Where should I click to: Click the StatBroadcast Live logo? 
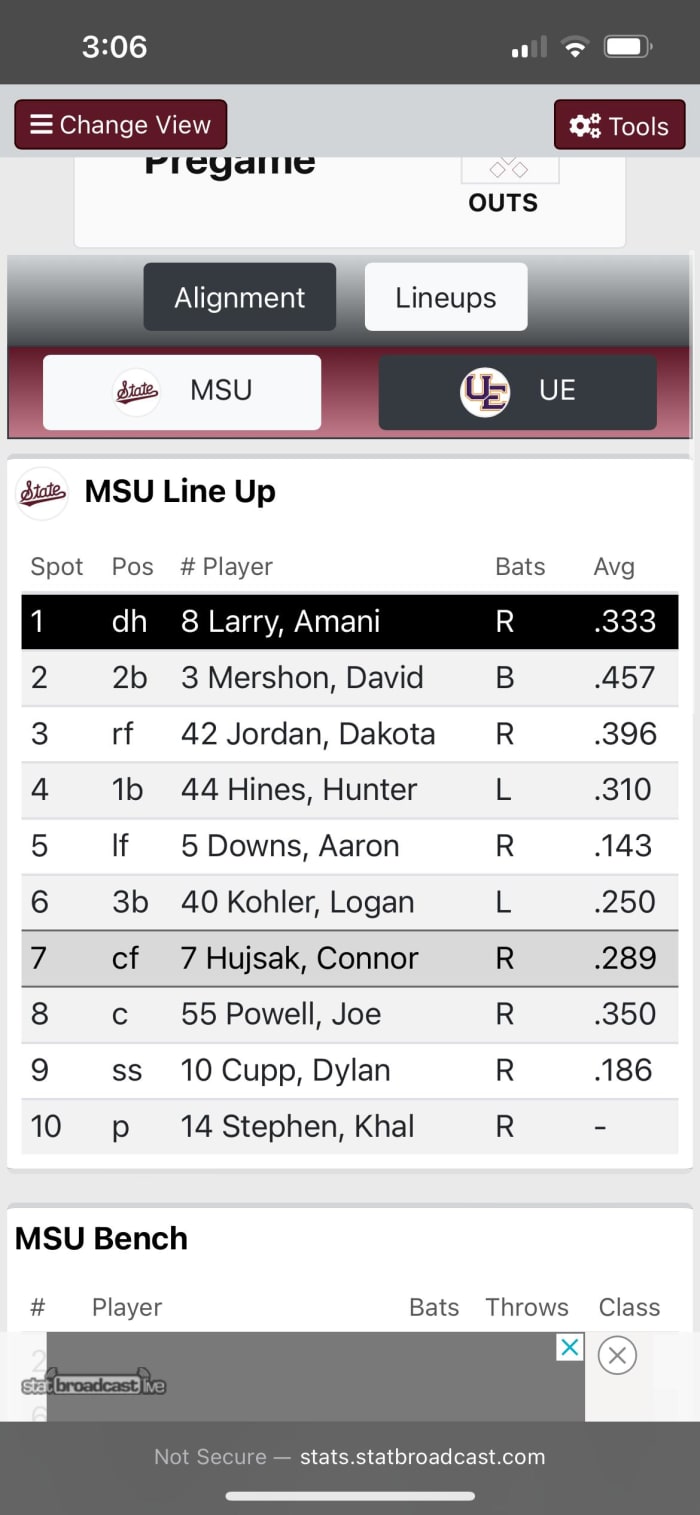pyautogui.click(x=93, y=1384)
